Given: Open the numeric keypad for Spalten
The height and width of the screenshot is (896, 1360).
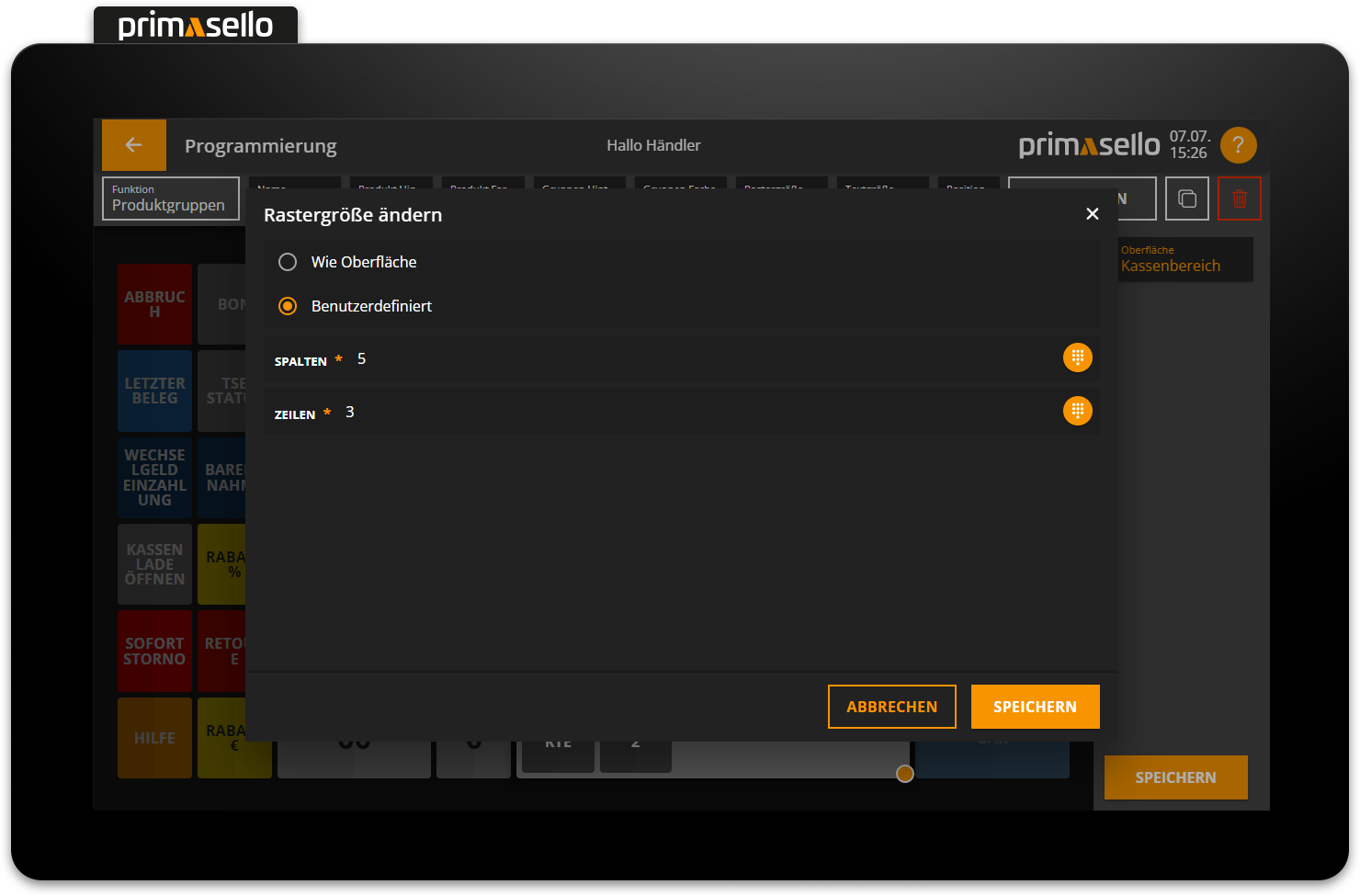Looking at the screenshot, I should click(1077, 357).
